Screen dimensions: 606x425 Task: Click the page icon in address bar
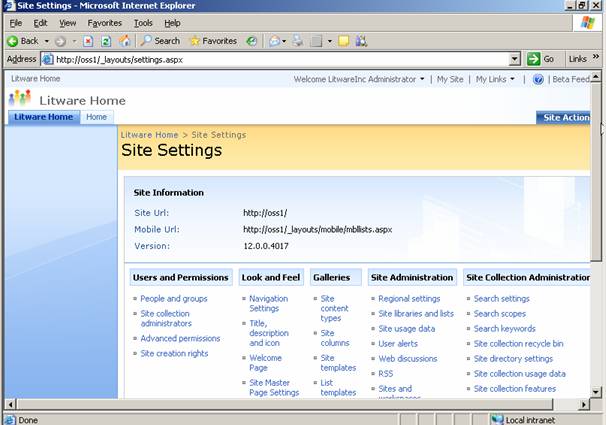(48, 59)
